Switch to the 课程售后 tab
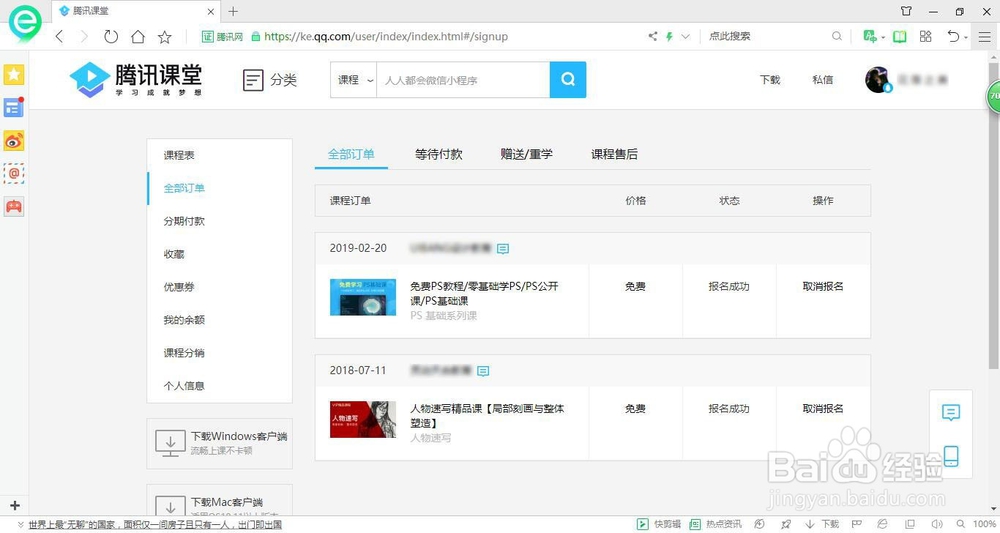 point(614,154)
